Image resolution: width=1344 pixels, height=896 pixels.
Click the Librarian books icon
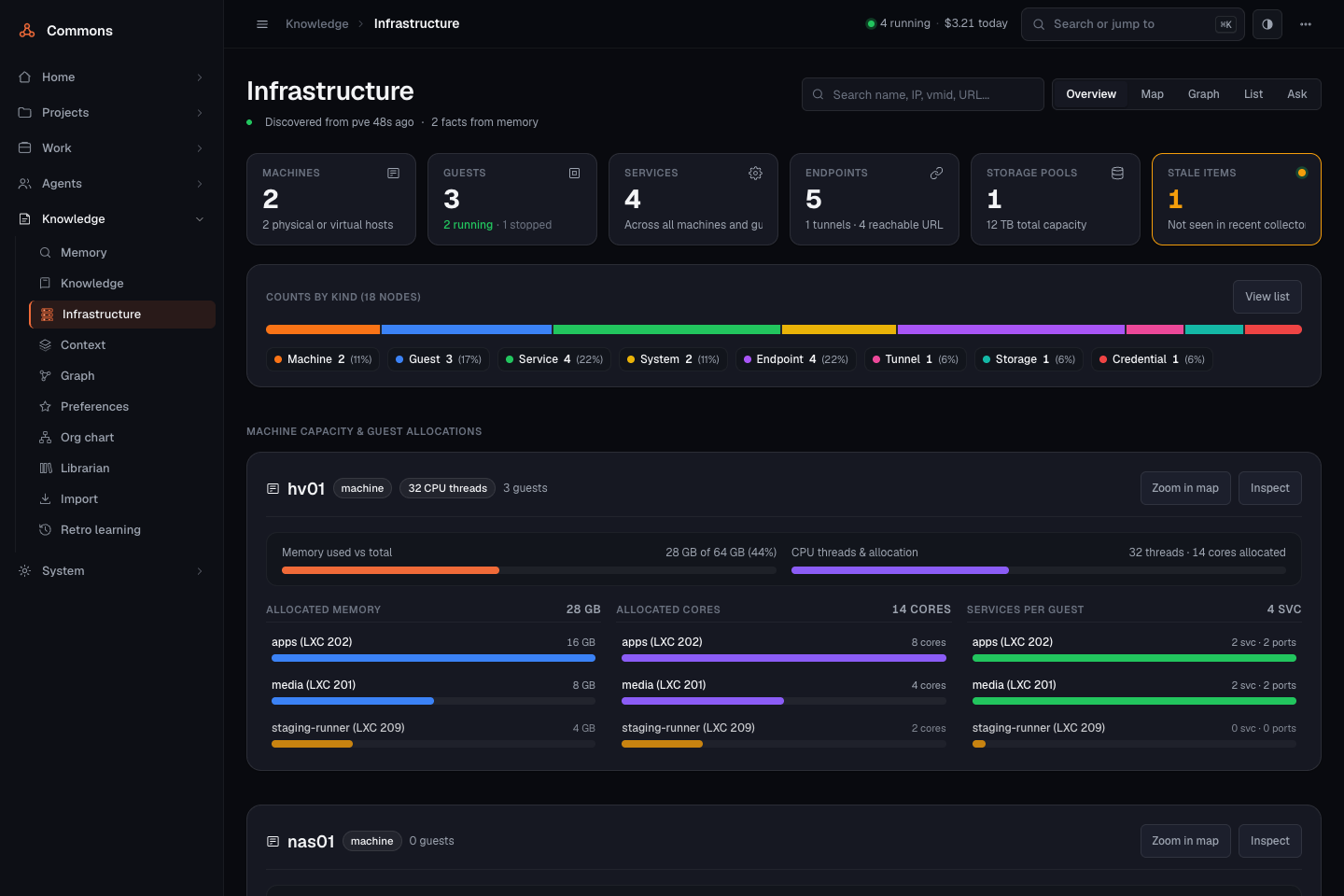[x=45, y=469]
